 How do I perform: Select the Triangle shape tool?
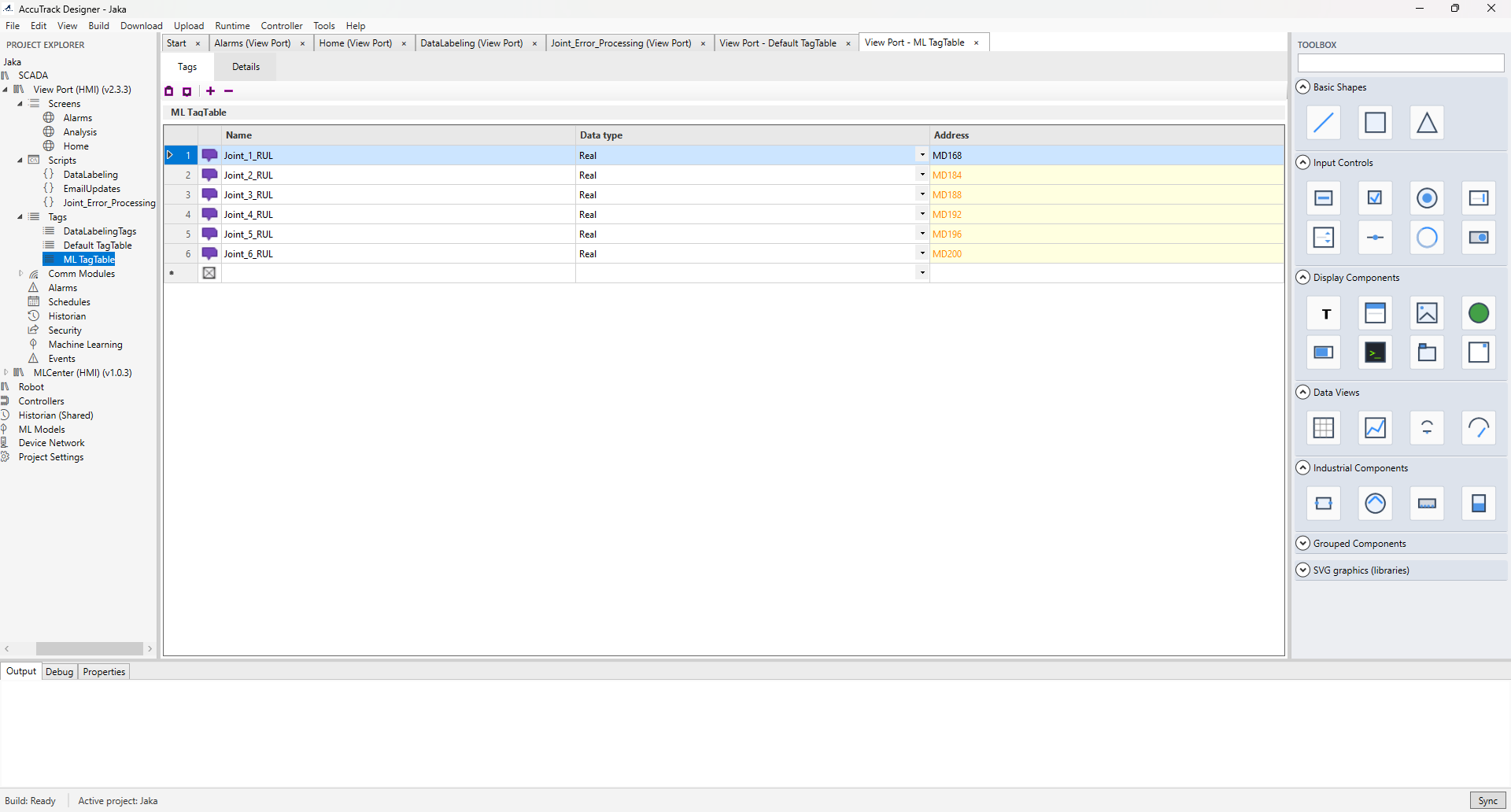pos(1427,123)
